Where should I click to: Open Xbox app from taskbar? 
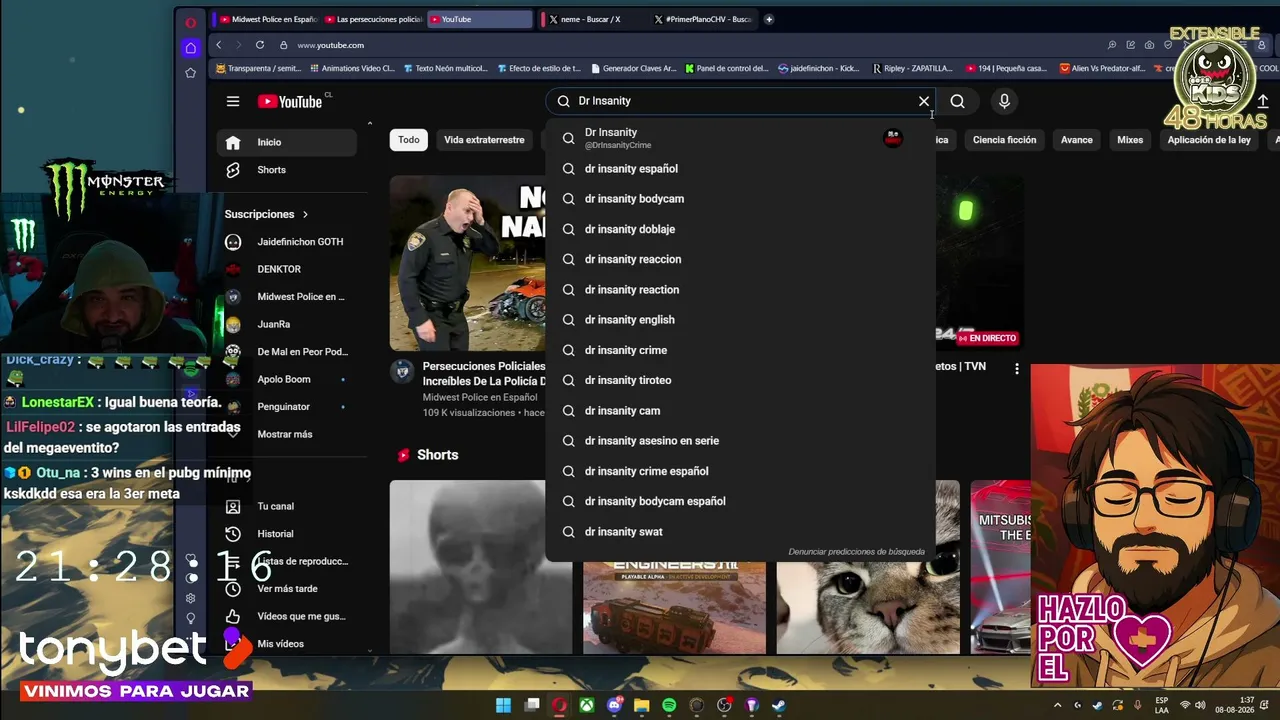[587, 705]
